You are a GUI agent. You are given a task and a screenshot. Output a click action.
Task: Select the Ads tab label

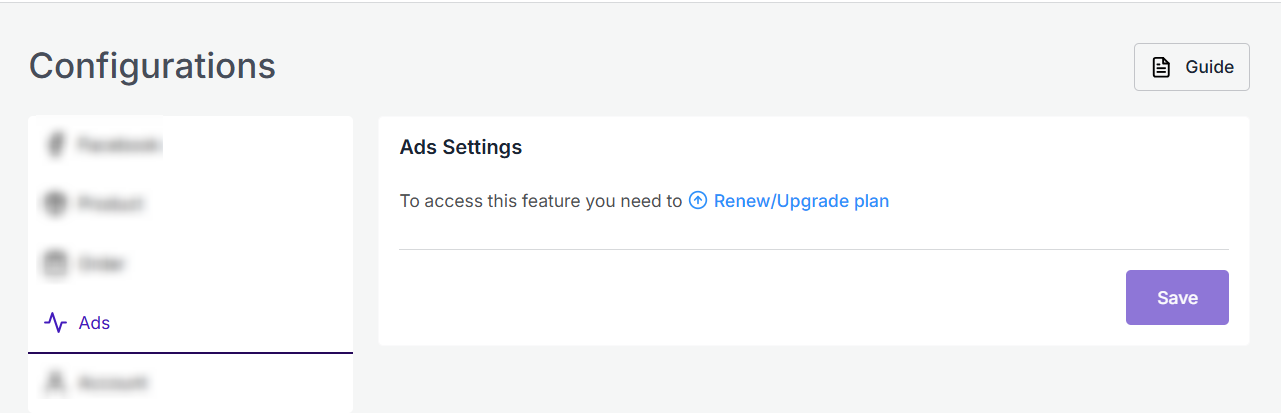[x=94, y=323]
